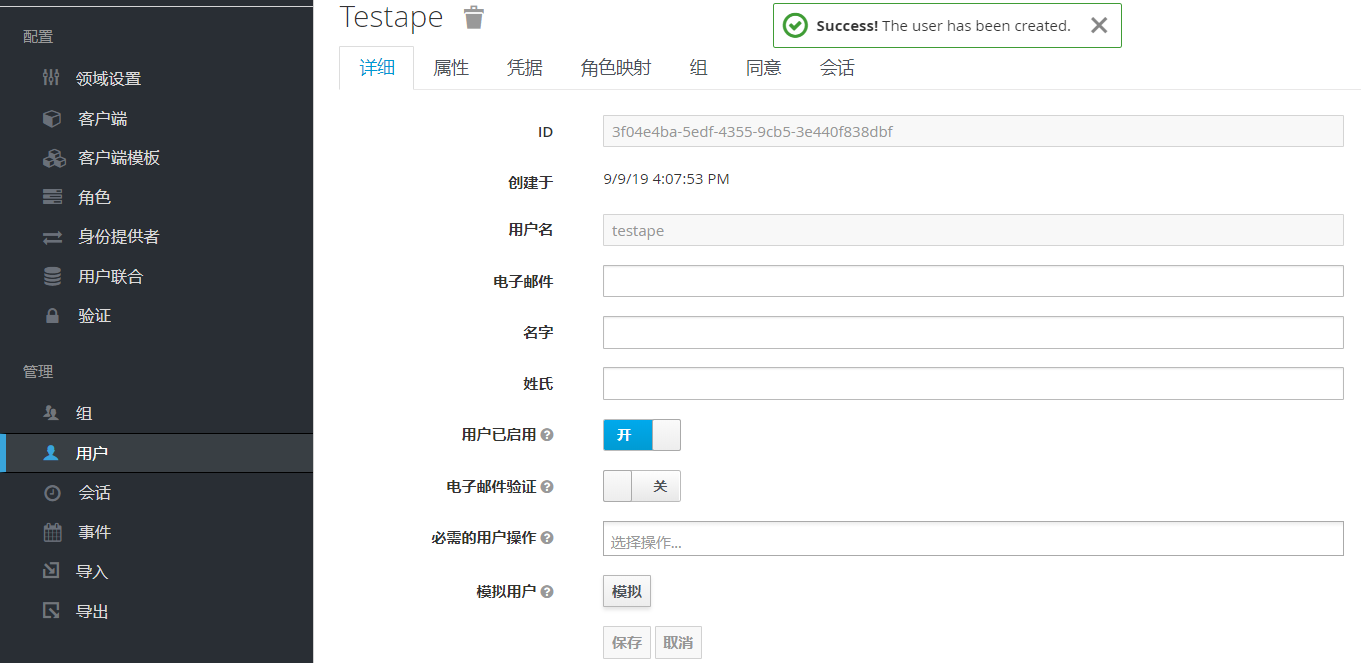
Task: Enable the 电子邮件验证 switch
Action: 641,486
